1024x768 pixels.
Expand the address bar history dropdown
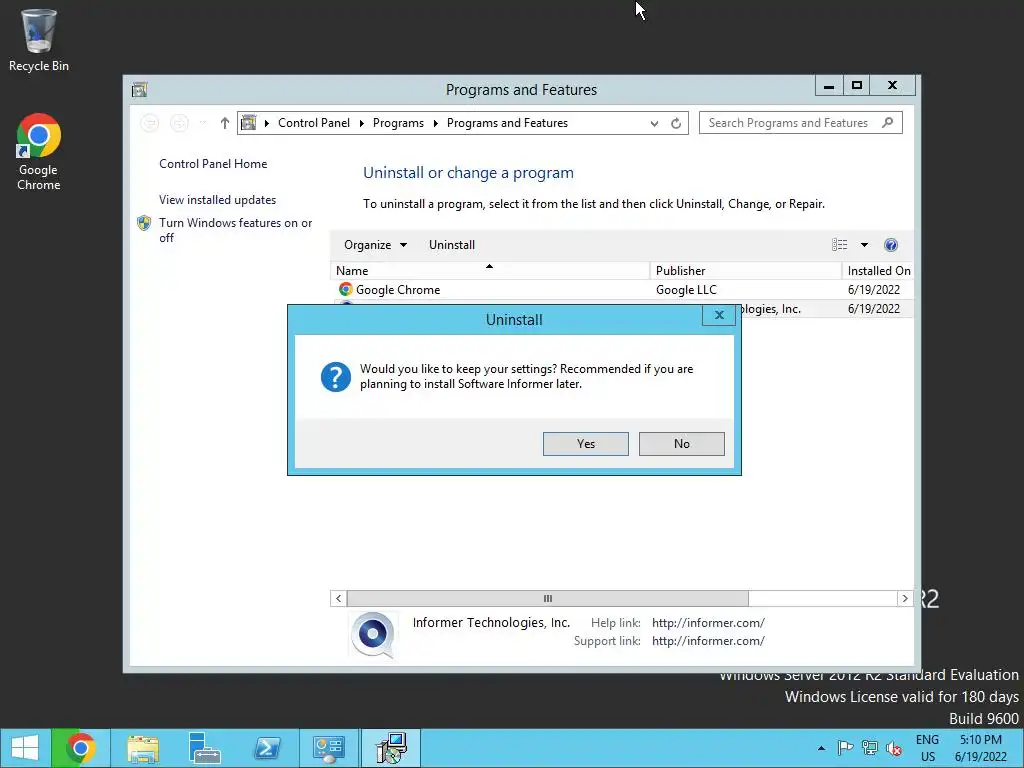pyautogui.click(x=654, y=123)
